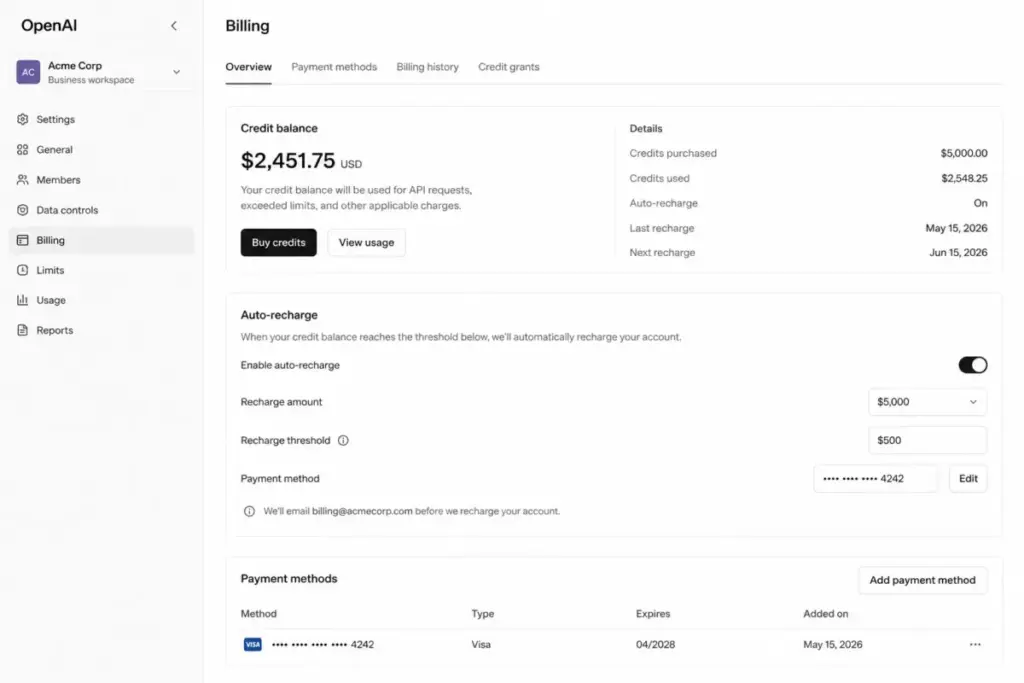Click the Visa card logo icon
This screenshot has height=683, width=1024.
click(253, 644)
